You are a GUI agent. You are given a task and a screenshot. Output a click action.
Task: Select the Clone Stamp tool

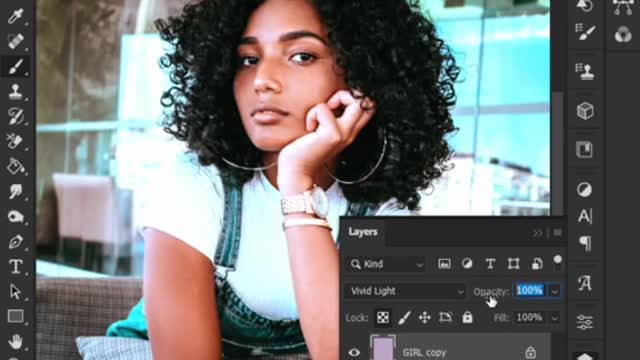tap(16, 91)
